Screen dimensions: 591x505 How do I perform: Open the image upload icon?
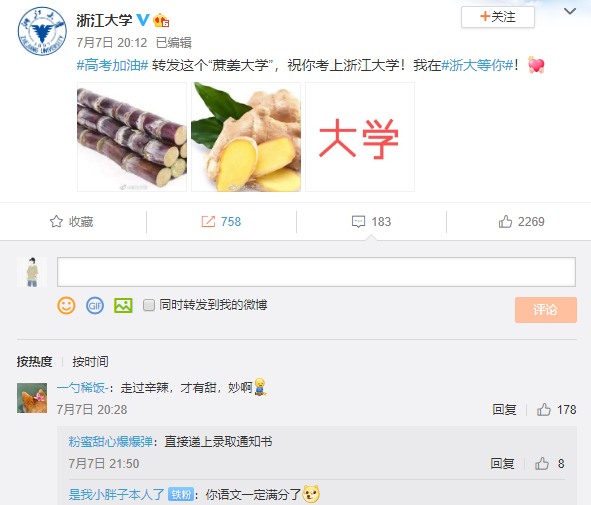123,305
